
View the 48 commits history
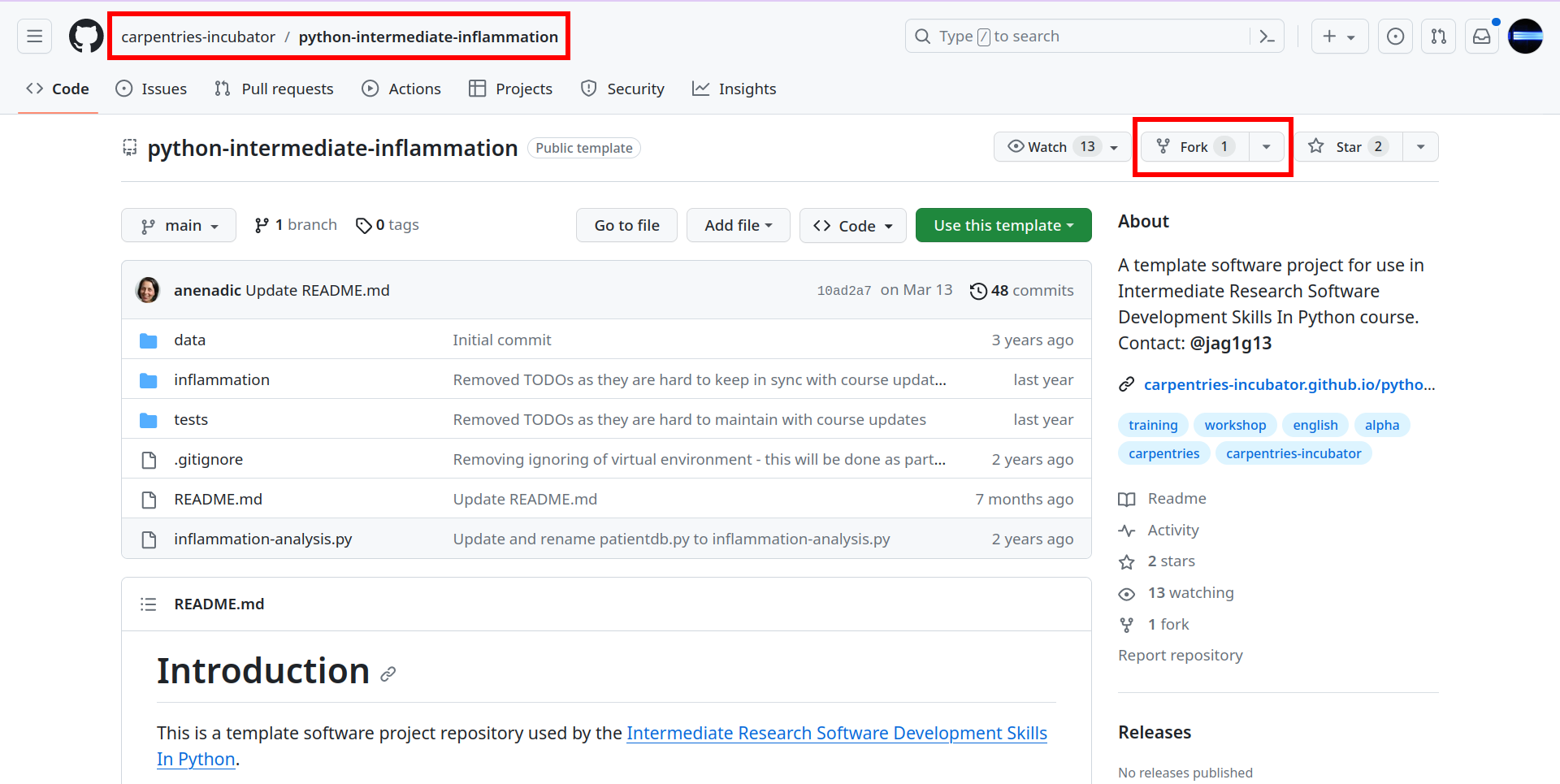[x=1022, y=291]
